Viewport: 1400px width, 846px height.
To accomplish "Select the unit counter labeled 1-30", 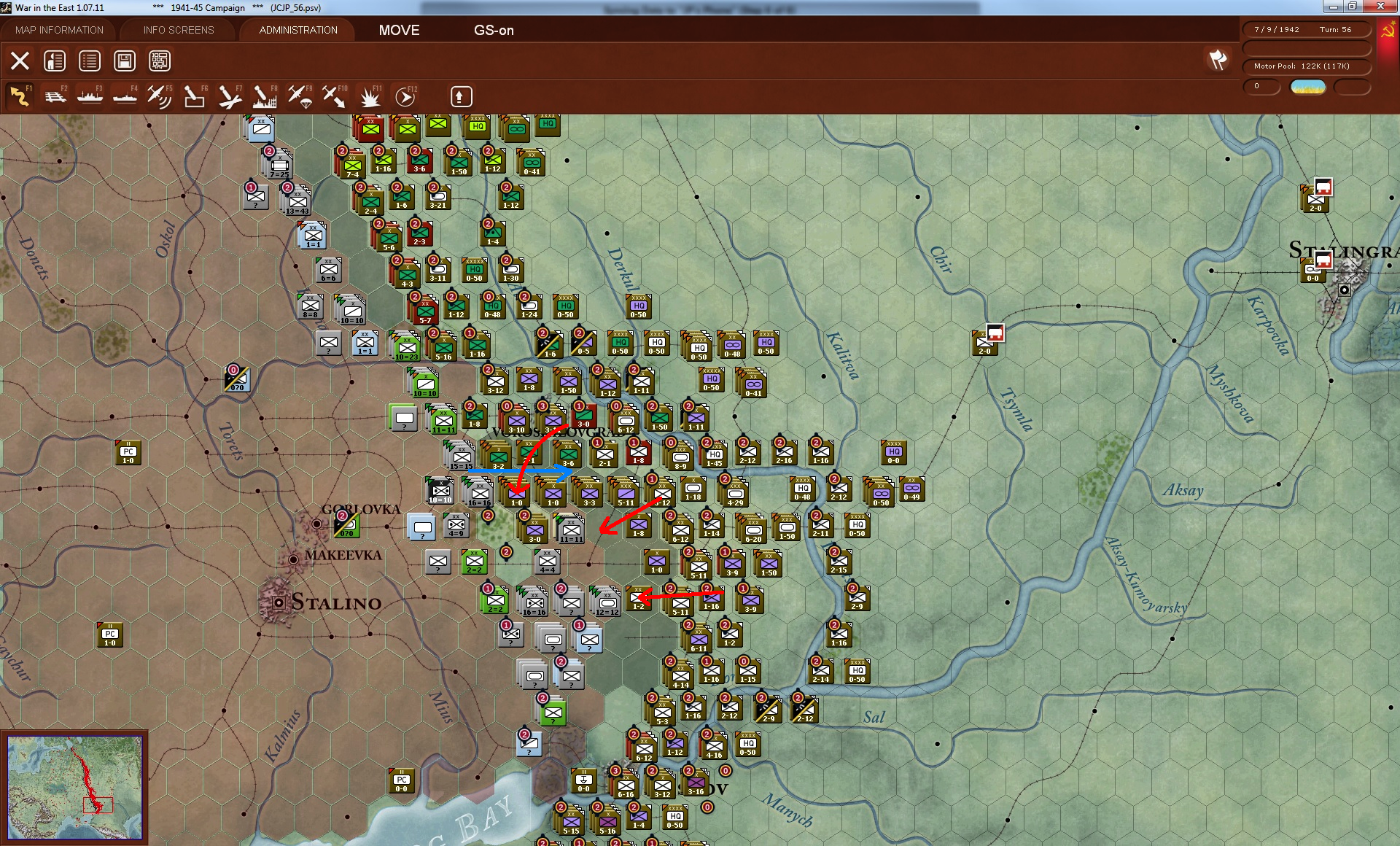I will [x=511, y=270].
